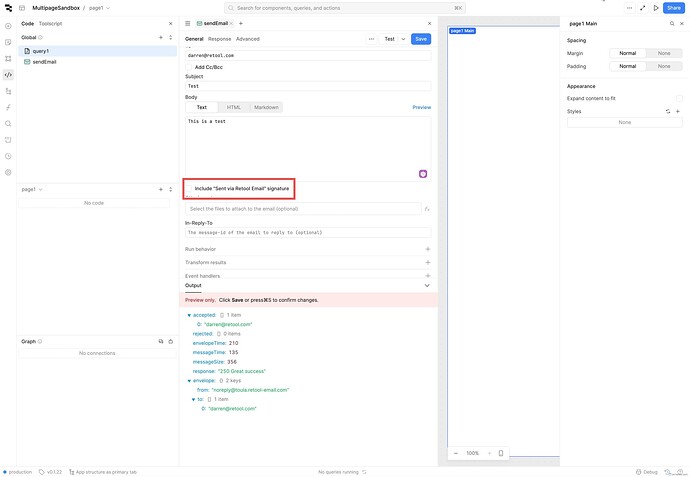Open a new query tab with plus
This screenshot has width=690, height=477.
[x=241, y=23]
